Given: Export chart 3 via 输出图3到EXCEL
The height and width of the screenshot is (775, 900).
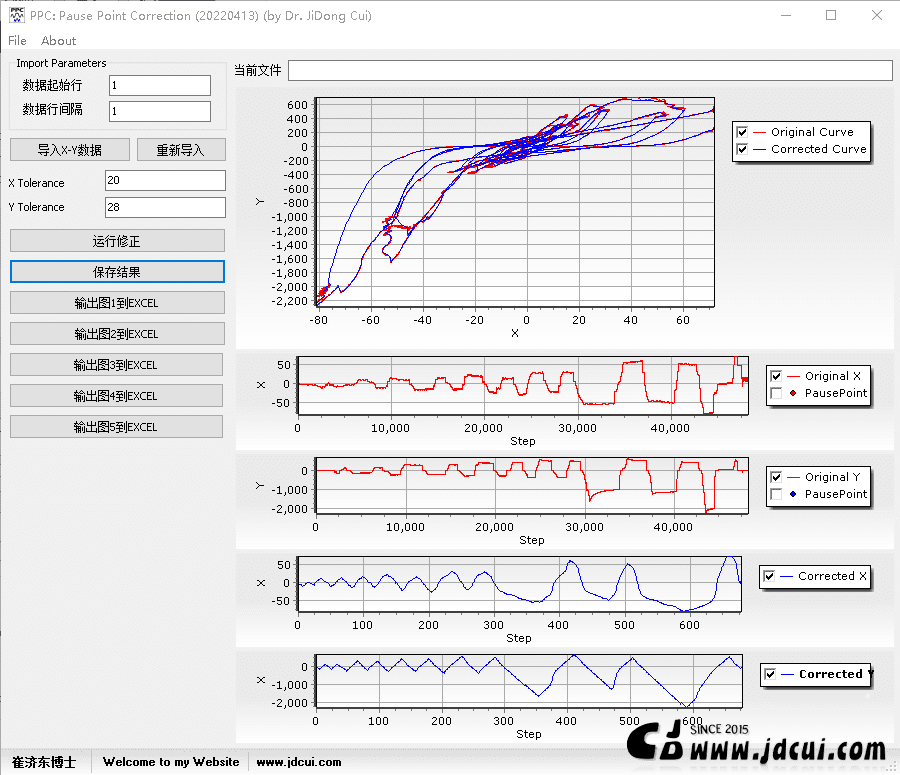Looking at the screenshot, I should tap(117, 365).
